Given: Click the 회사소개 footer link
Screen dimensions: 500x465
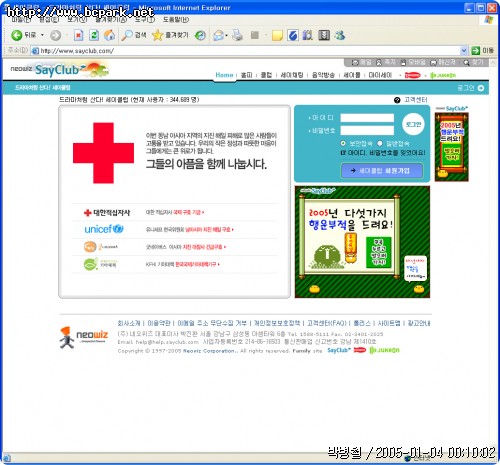Looking at the screenshot, I should 129,323.
